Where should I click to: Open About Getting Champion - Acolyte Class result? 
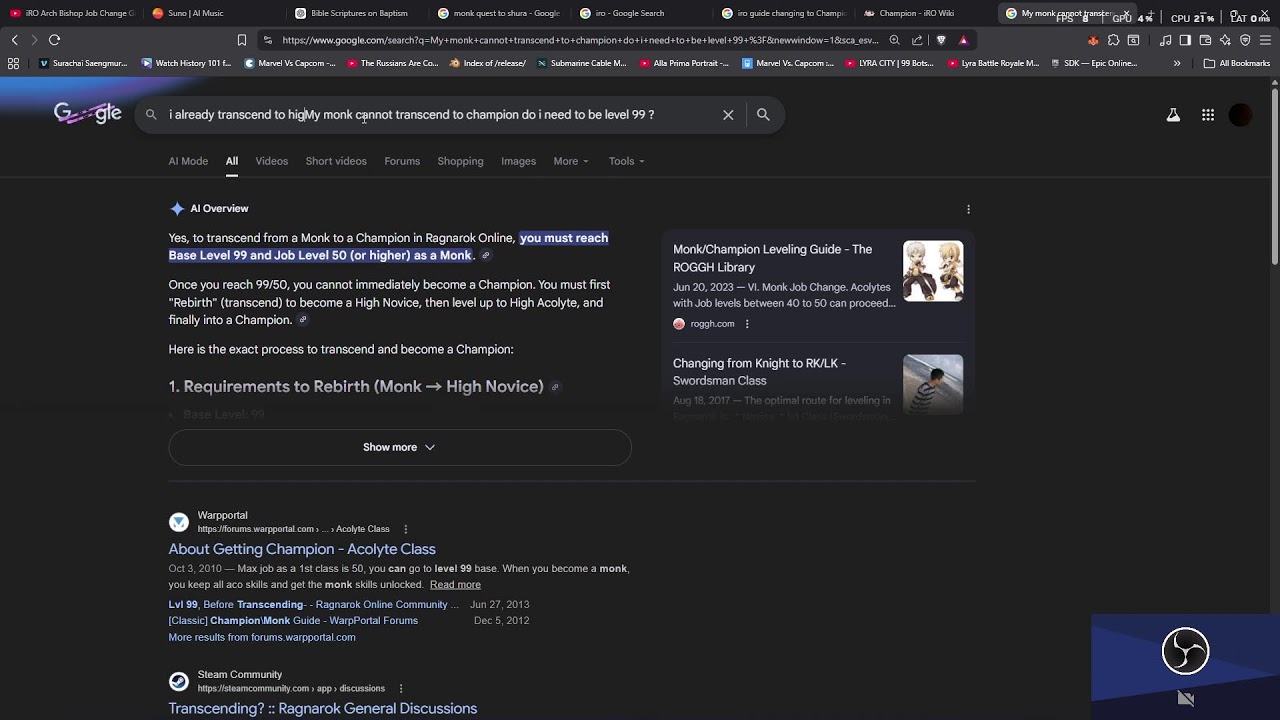click(302, 549)
